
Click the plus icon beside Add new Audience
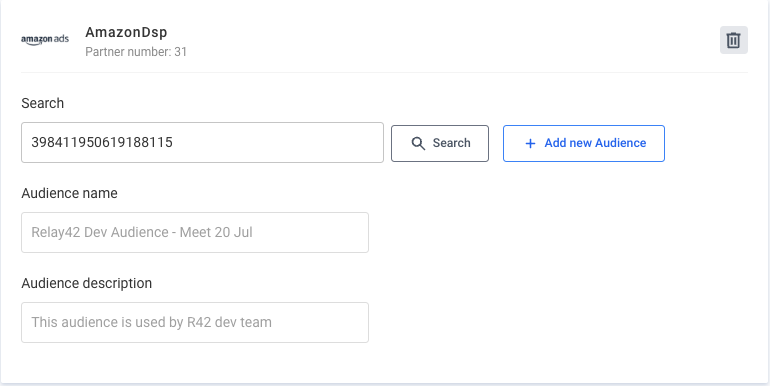pyautogui.click(x=530, y=143)
